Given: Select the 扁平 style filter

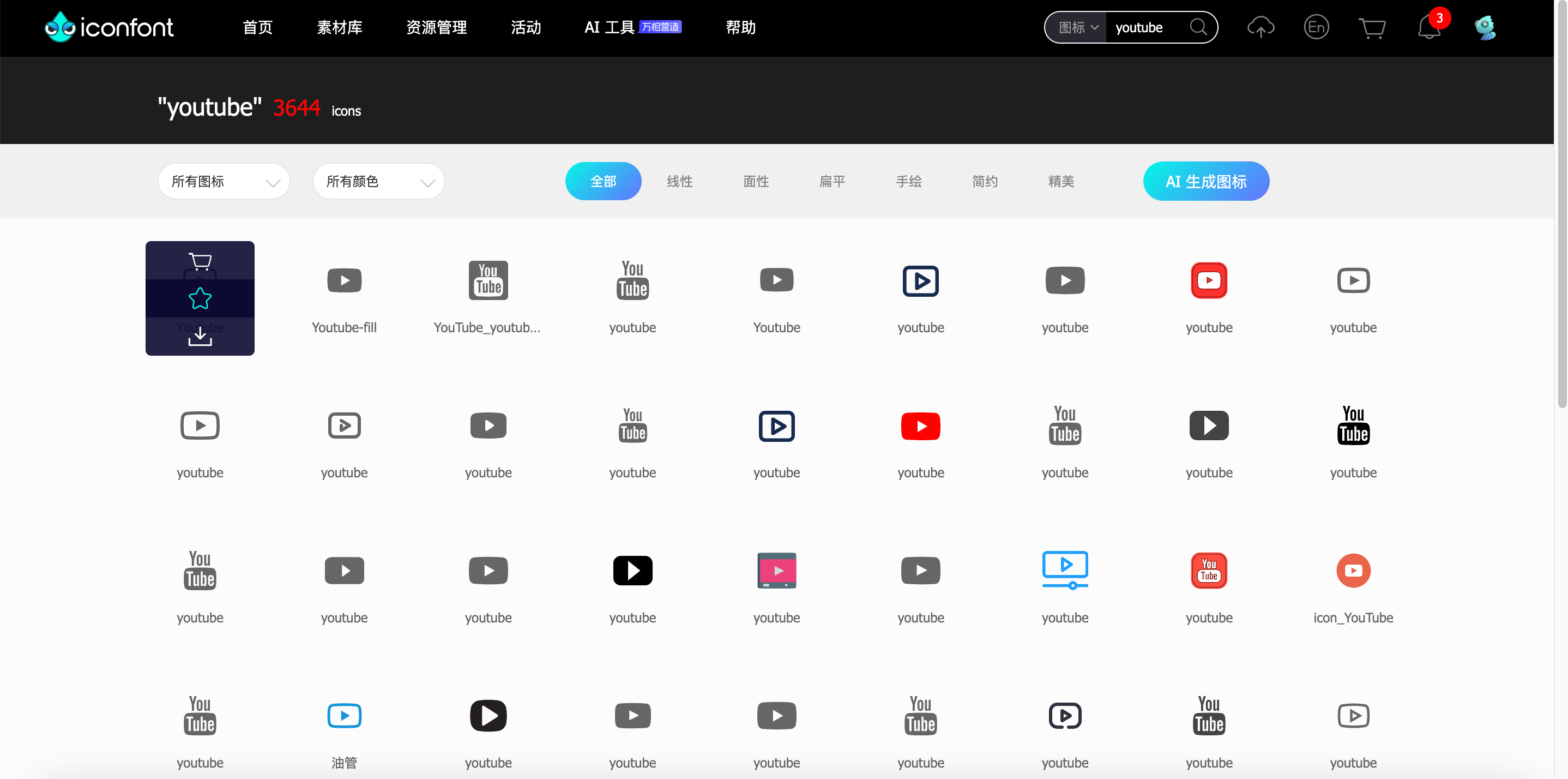Looking at the screenshot, I should pyautogui.click(x=832, y=182).
